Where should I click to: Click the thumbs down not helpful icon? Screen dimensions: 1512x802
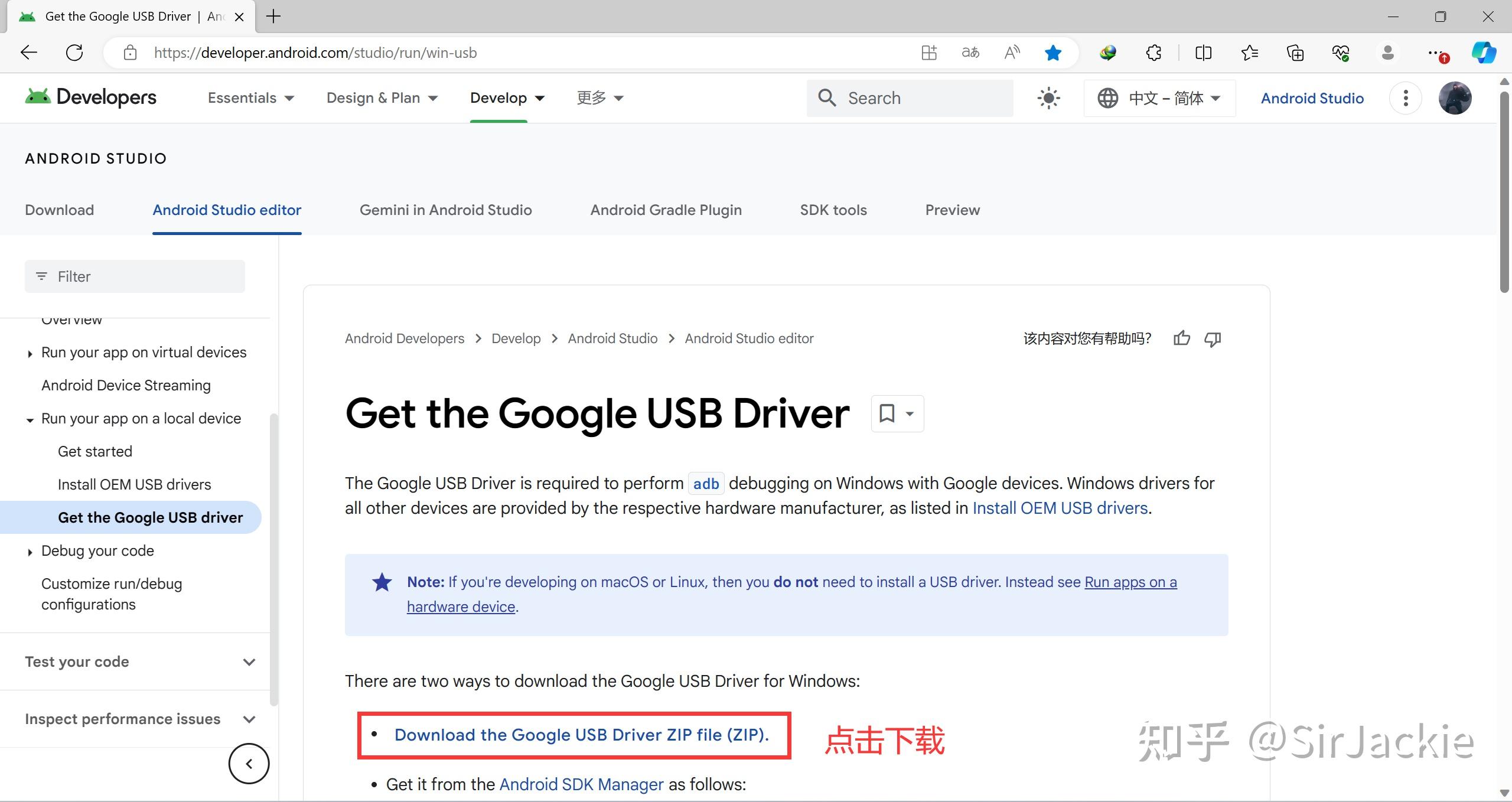click(x=1213, y=339)
